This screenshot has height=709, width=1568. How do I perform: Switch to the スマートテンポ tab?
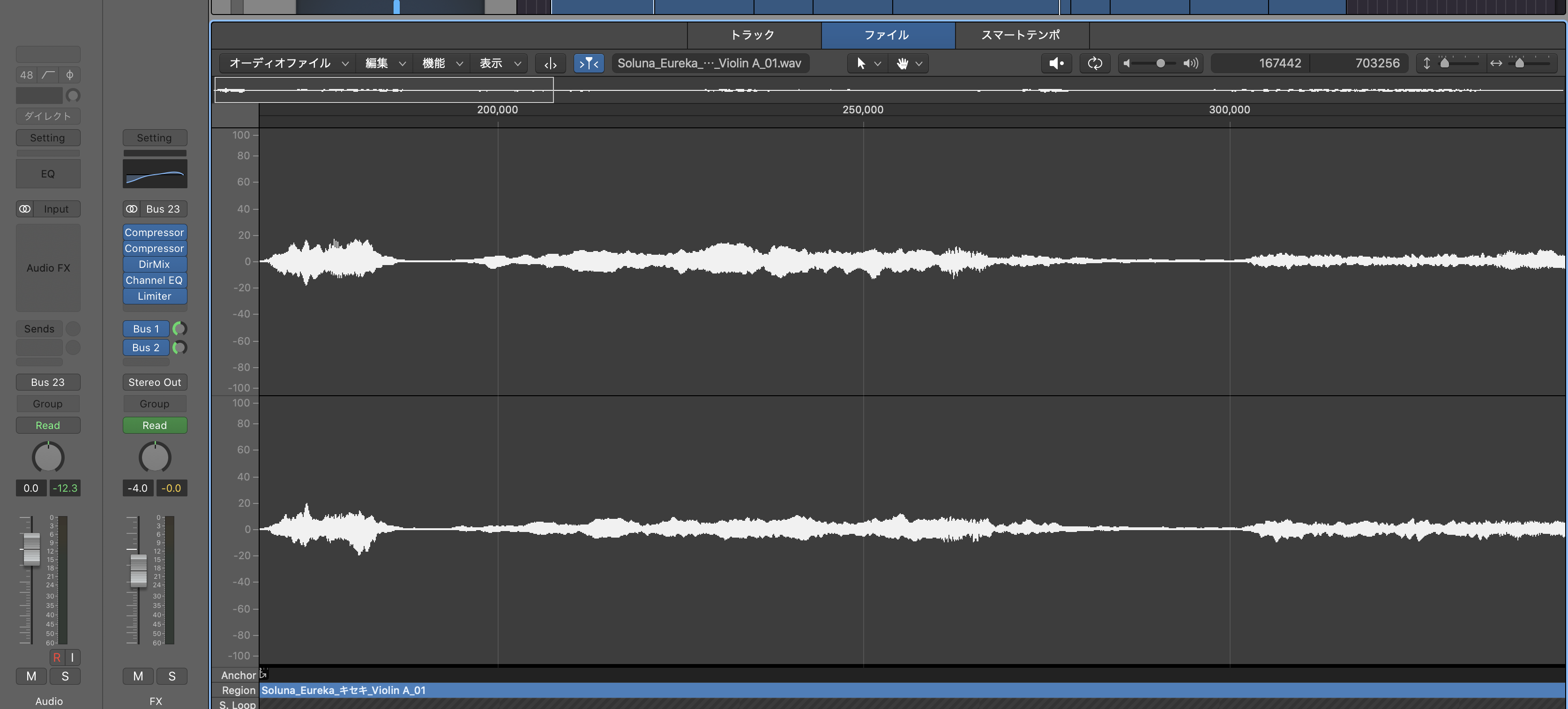click(x=1022, y=35)
